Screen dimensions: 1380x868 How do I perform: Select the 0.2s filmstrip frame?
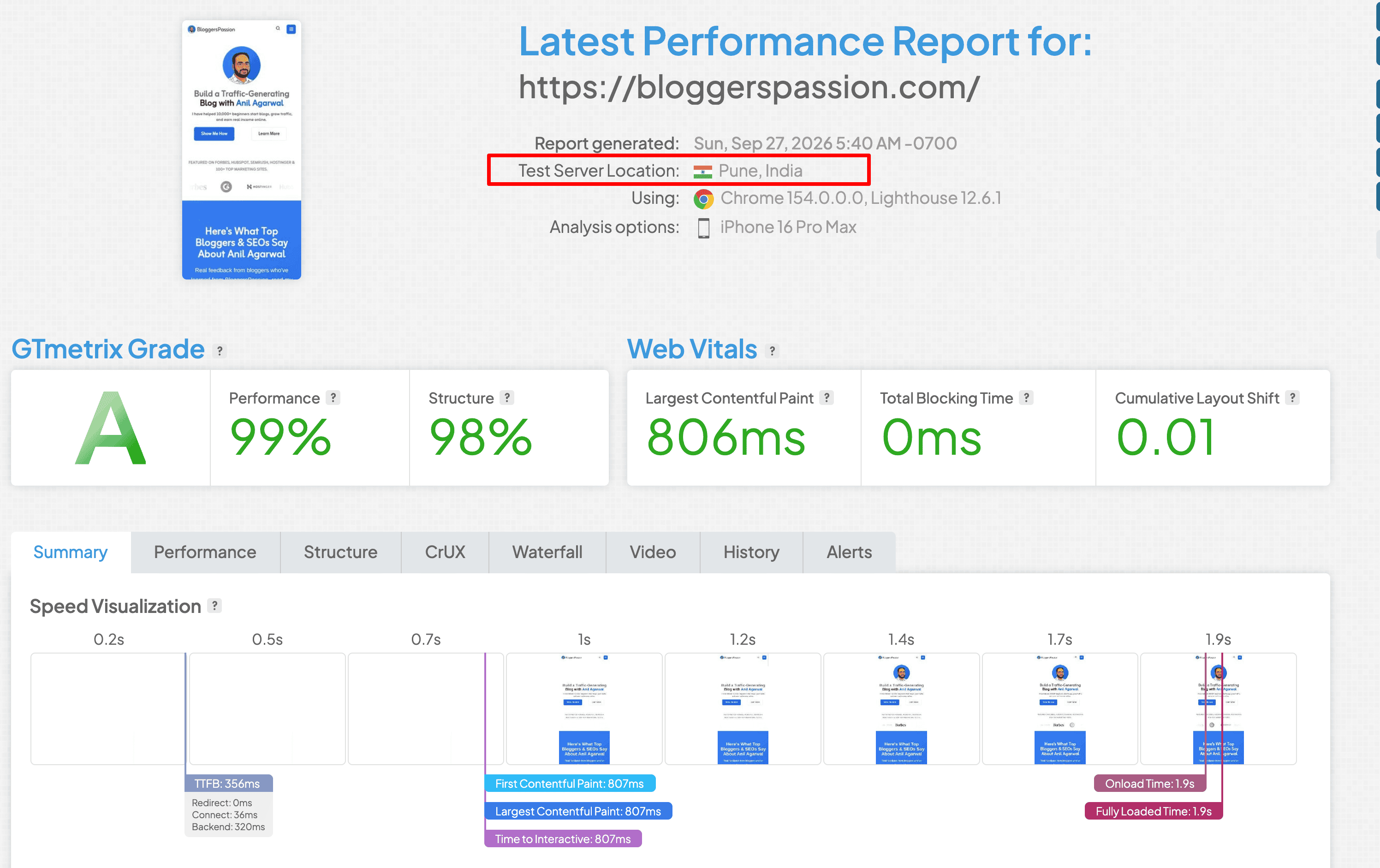click(109, 709)
